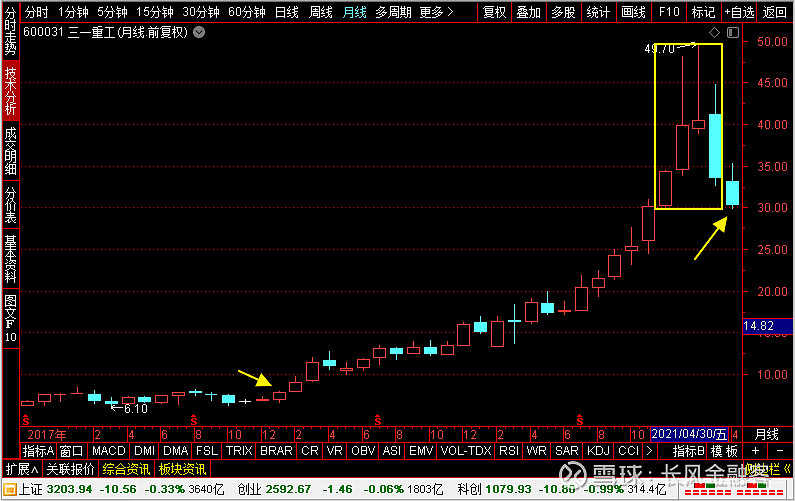Select the MACD indicator
Viewport: 795px width, 501px height.
click(109, 450)
